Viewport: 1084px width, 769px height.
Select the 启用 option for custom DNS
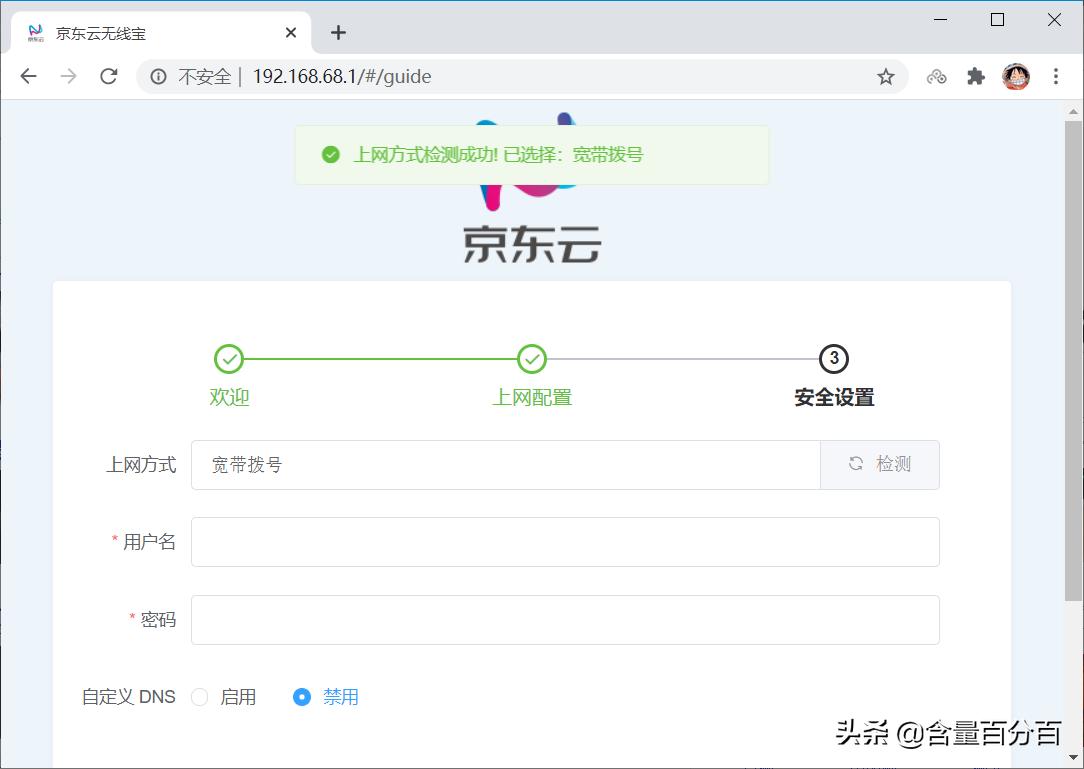199,697
